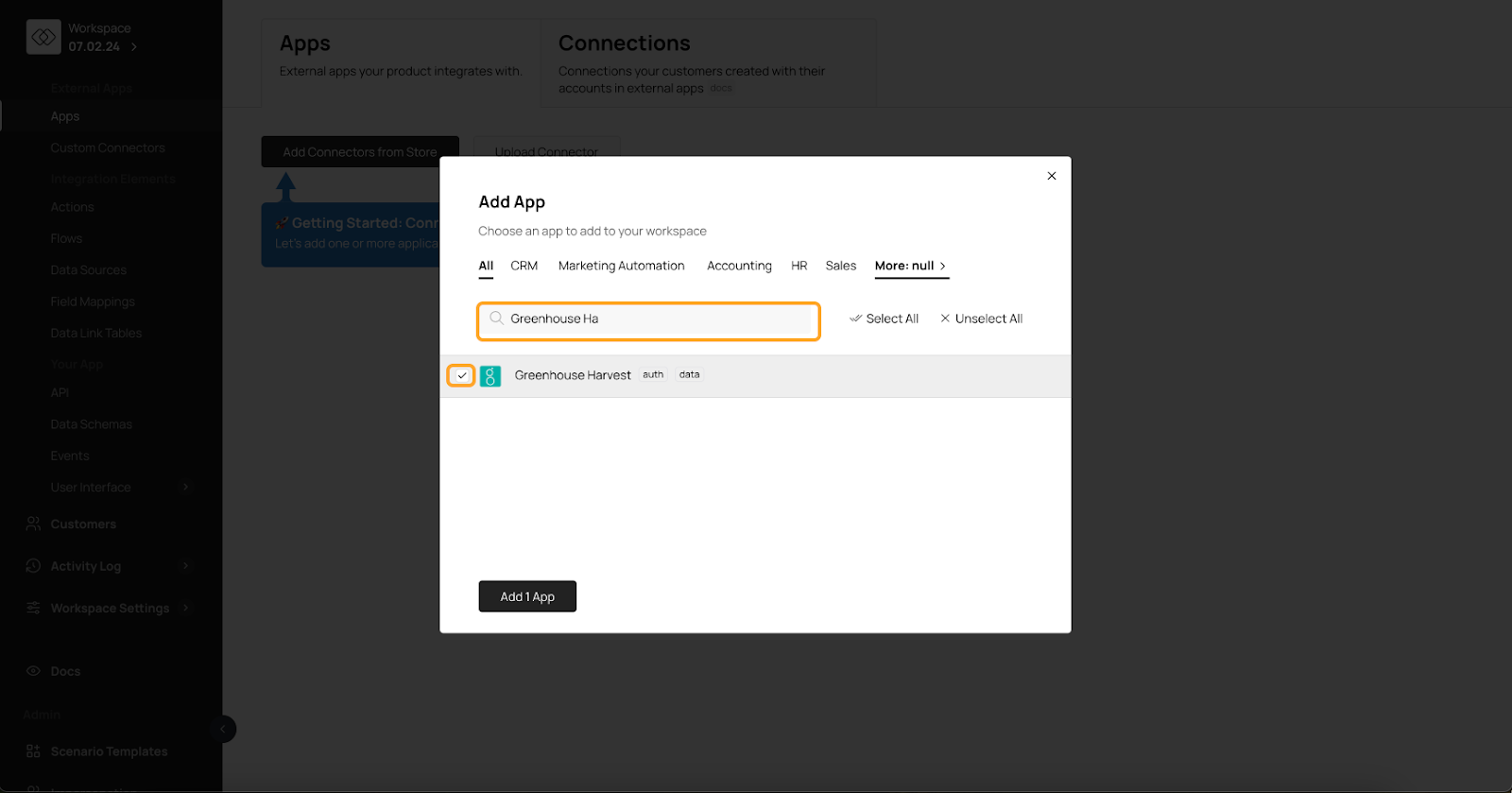
Task: Click the Activity Log clock icon
Action: click(x=33, y=566)
